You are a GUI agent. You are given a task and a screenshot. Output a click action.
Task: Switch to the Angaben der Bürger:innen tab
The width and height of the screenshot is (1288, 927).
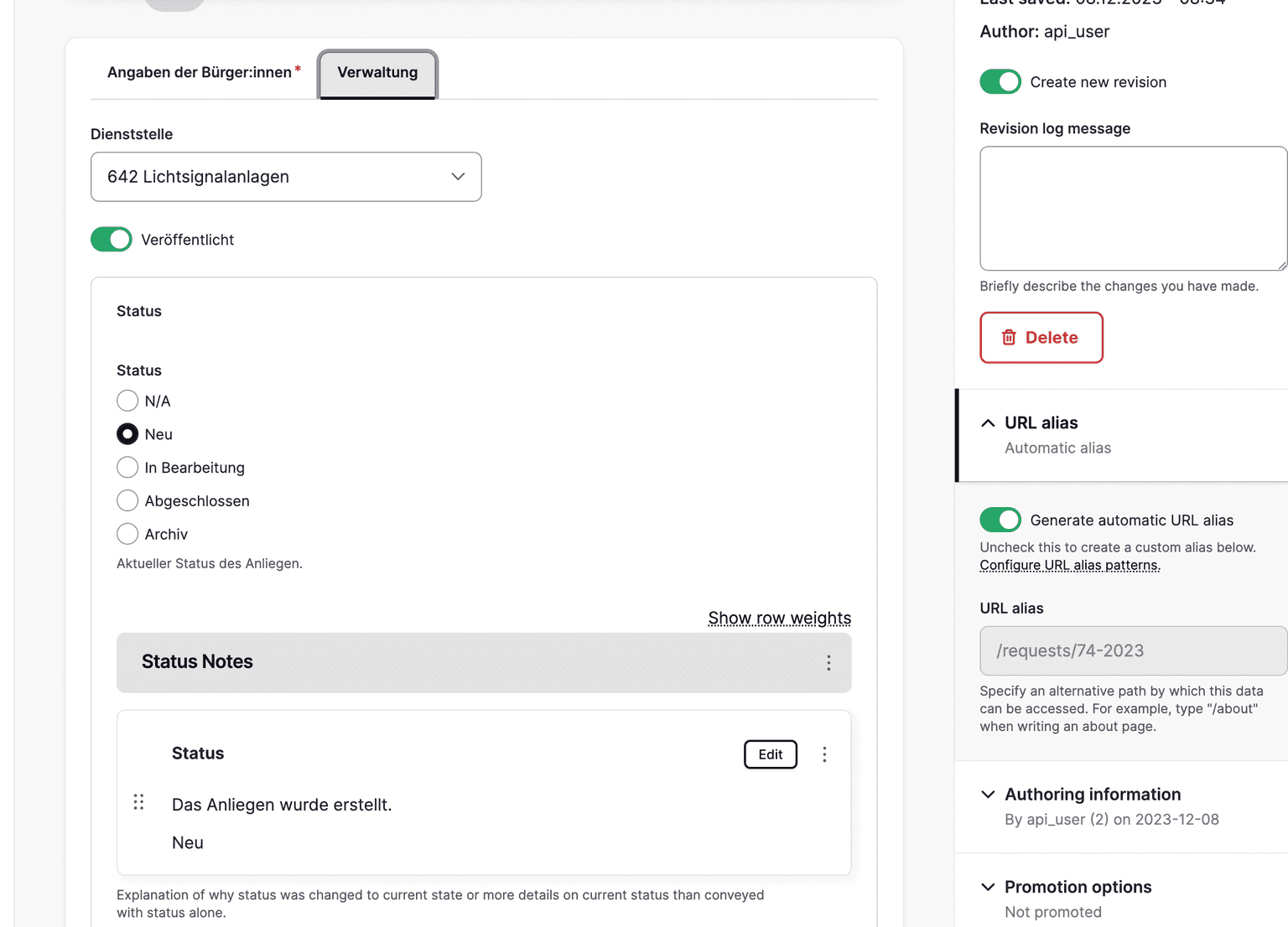pyautogui.click(x=200, y=73)
